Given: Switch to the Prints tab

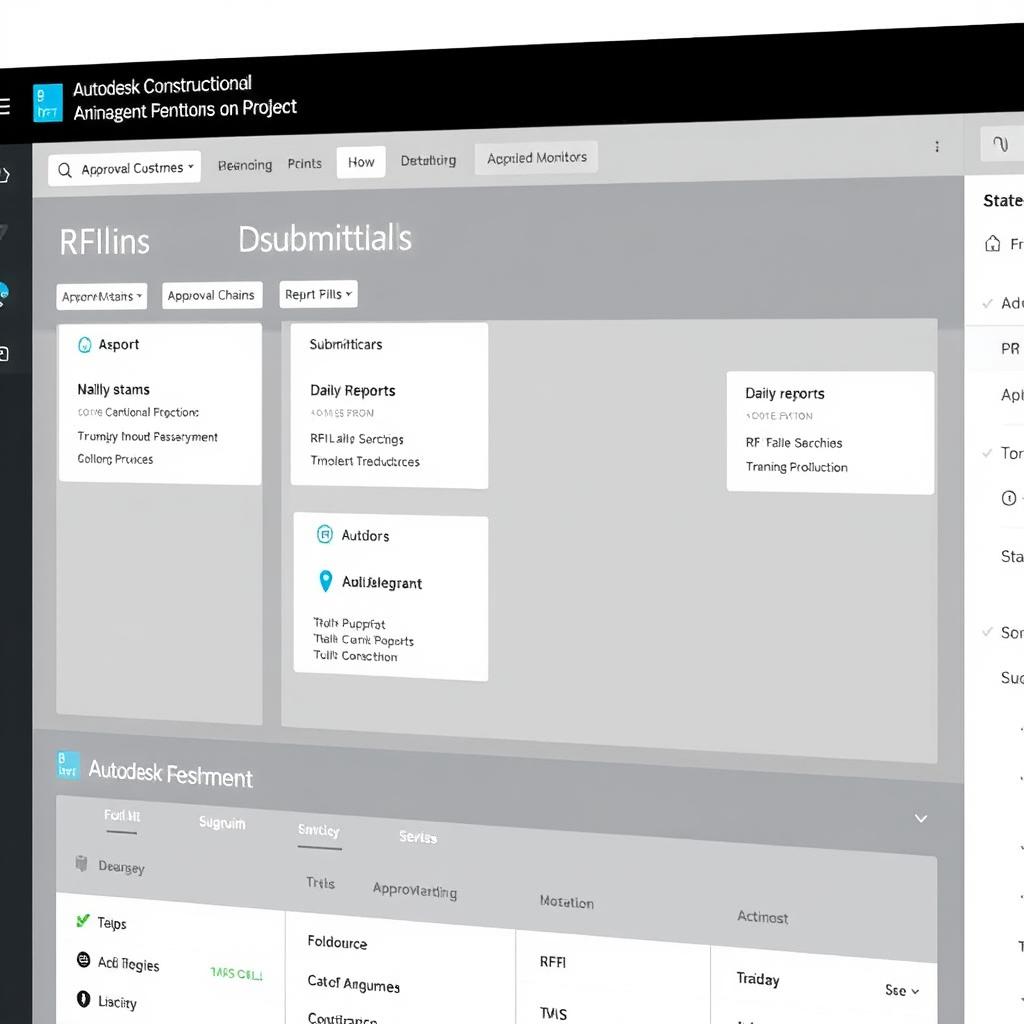Looking at the screenshot, I should 304,163.
